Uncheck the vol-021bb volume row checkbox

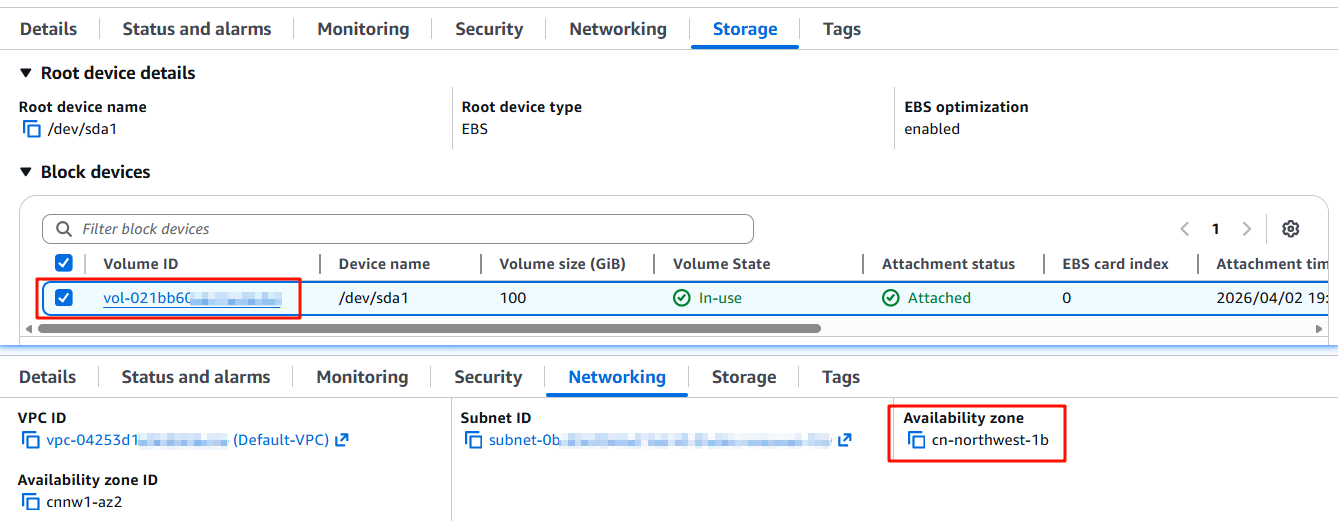[64, 298]
